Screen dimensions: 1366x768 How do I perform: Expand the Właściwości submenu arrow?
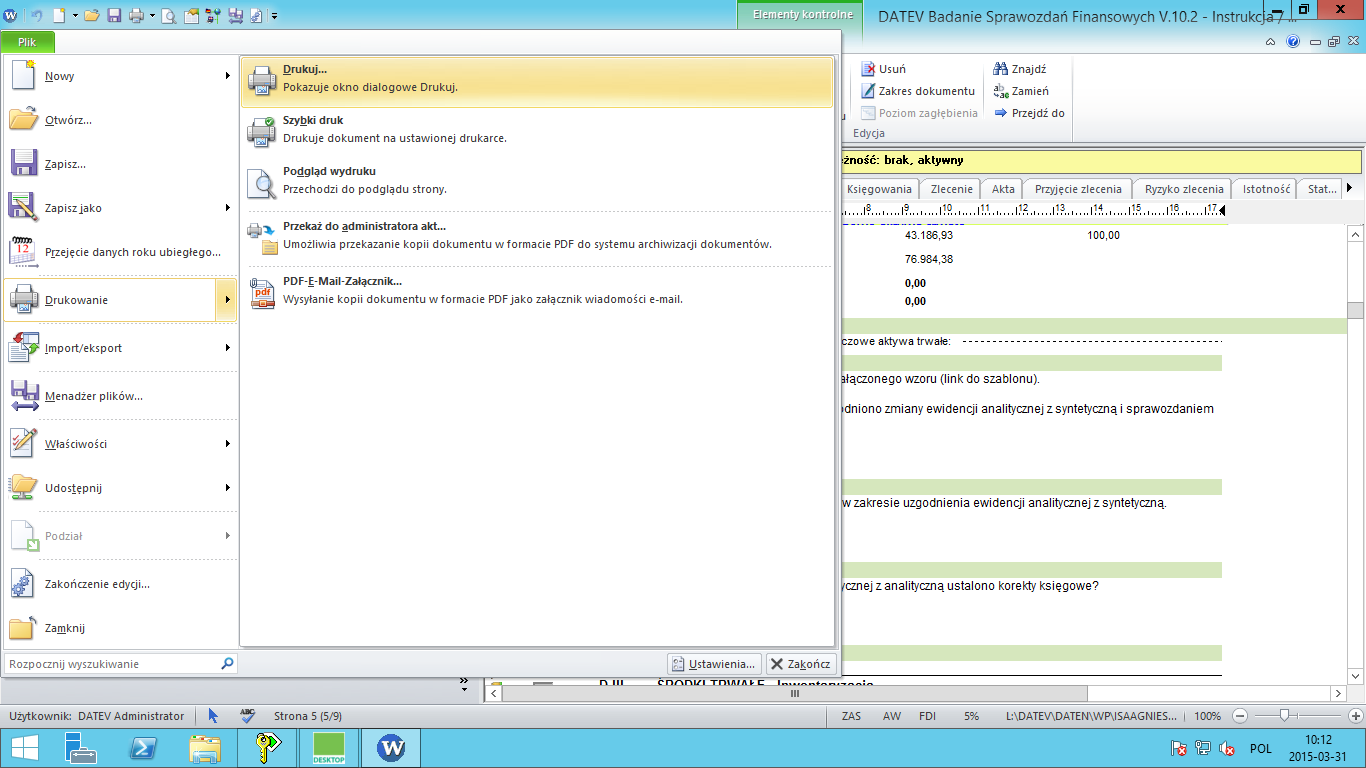(227, 444)
